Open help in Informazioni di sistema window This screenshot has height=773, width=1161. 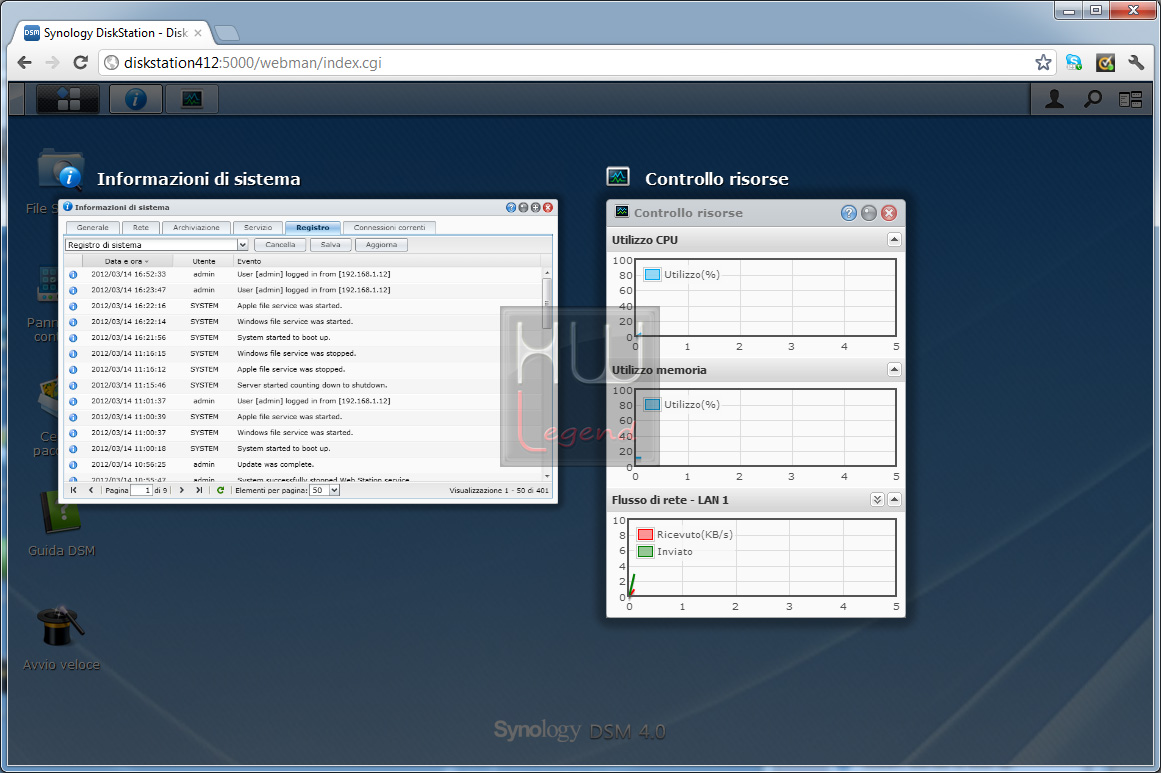511,207
